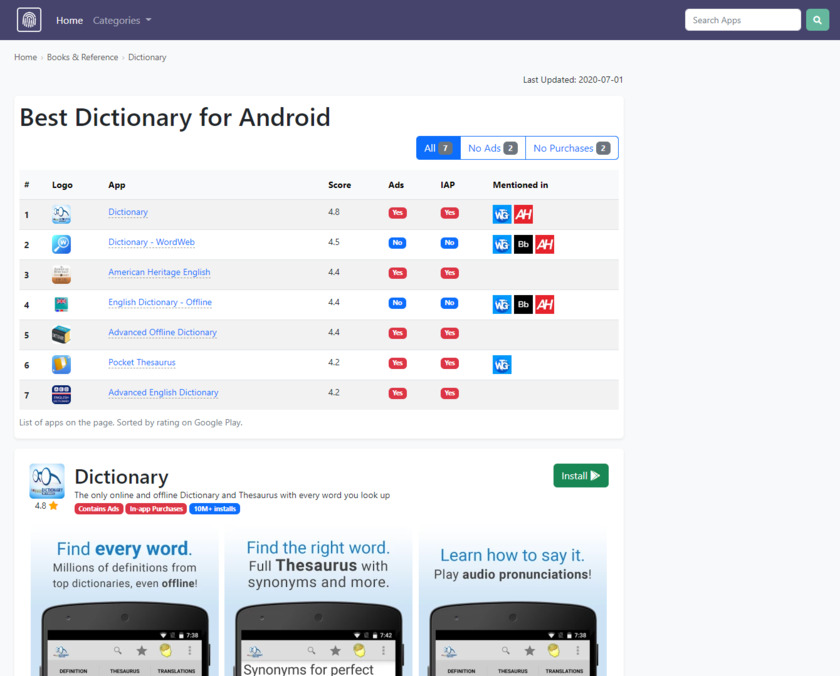Click the Ads No badge in WordWeb row

[x=398, y=243]
